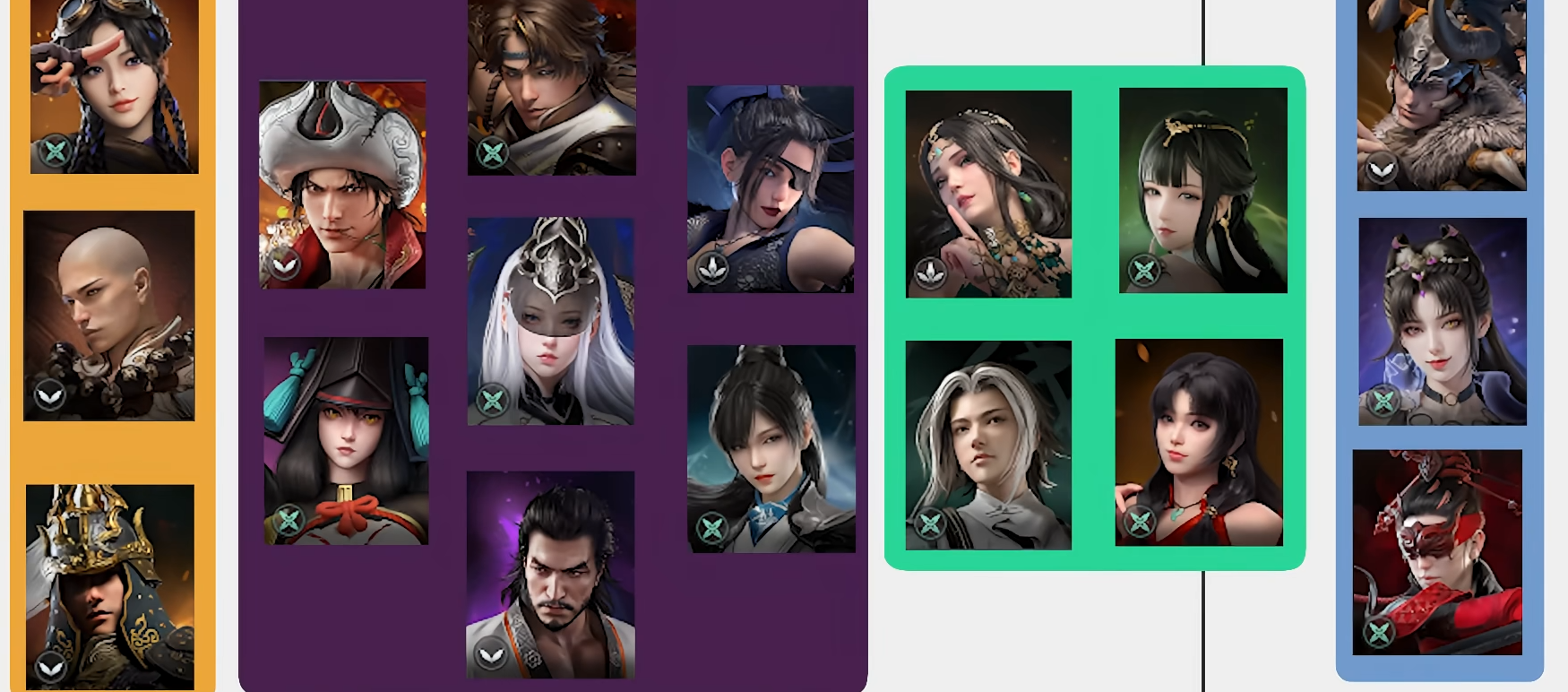Click the crossed-blades badge on goggles girl portrait
Screen dimensions: 1568x692
tap(56, 150)
